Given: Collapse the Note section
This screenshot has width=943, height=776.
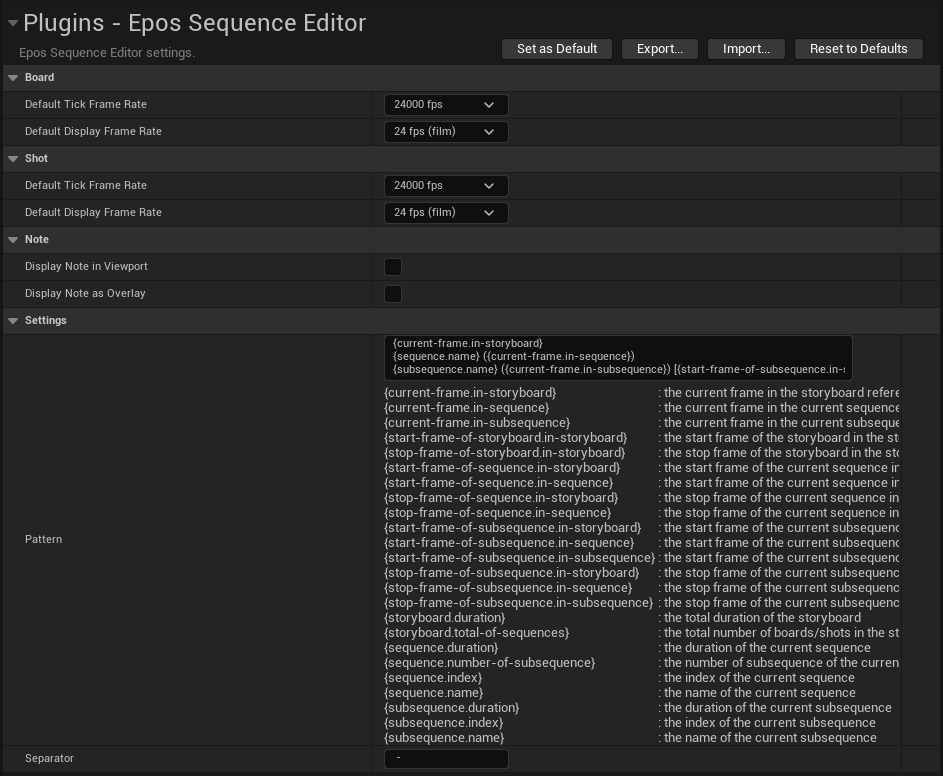Looking at the screenshot, I should pos(11,239).
